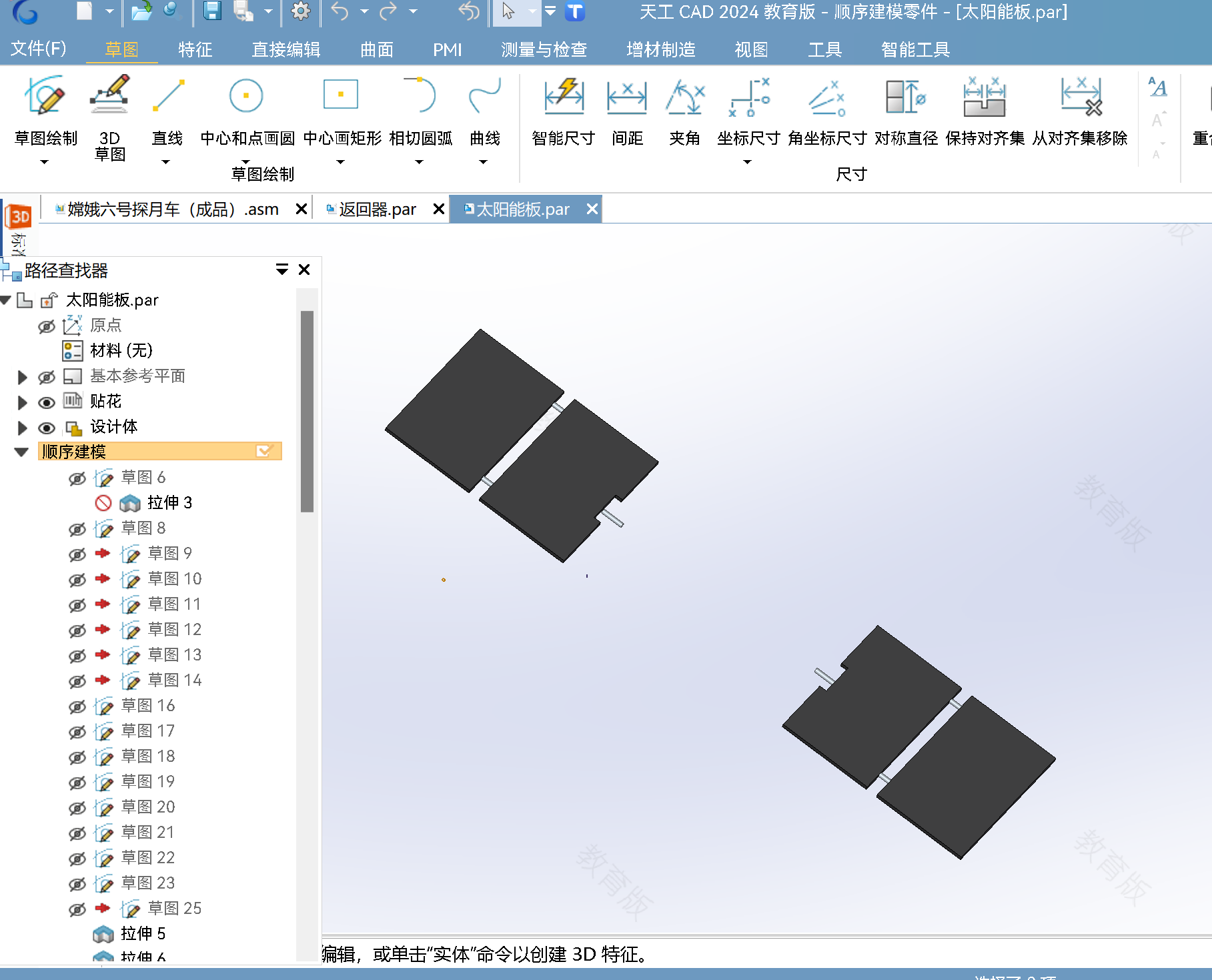Collapse the 顺序建模 node

[21, 452]
